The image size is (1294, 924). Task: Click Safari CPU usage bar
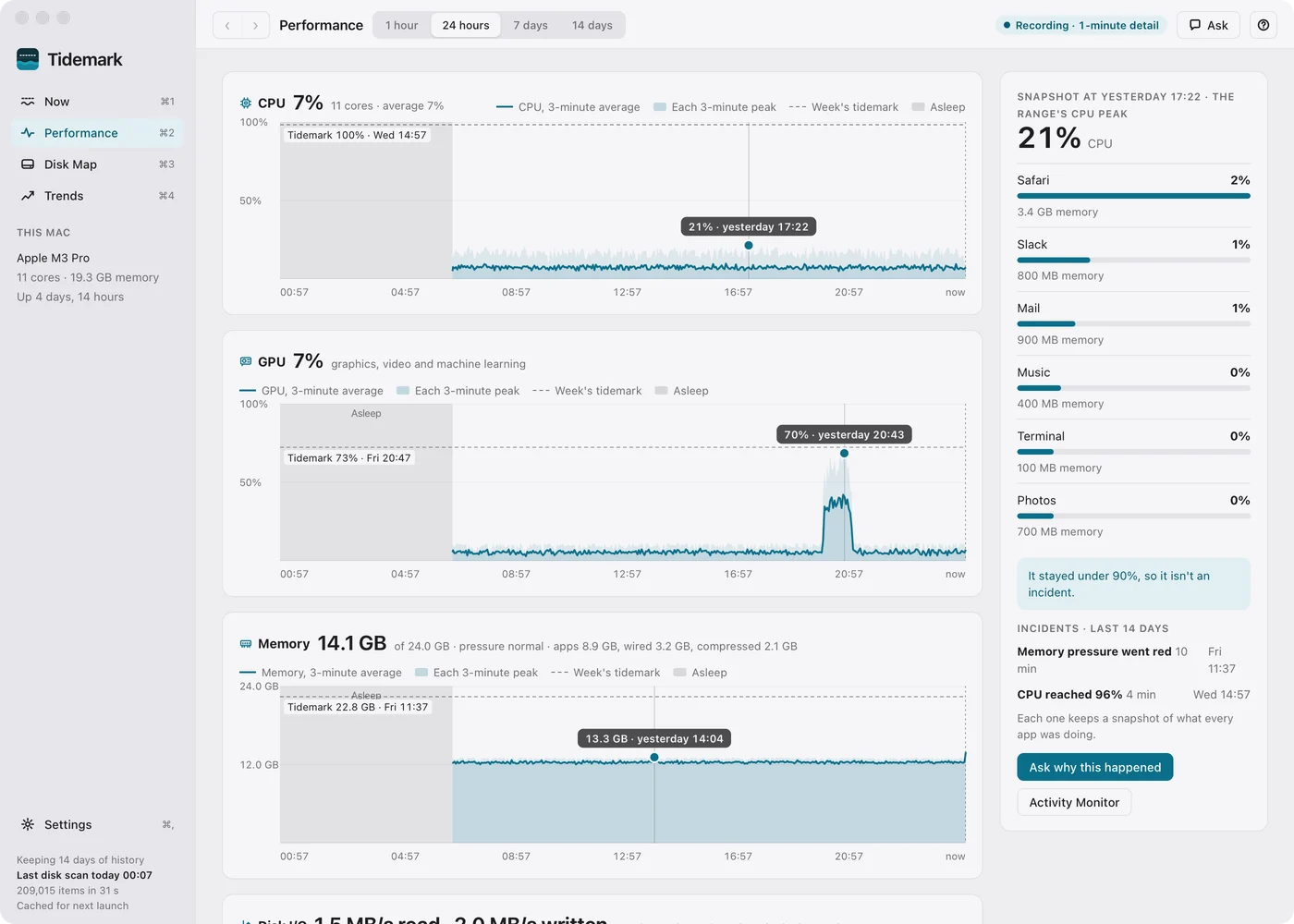coord(1133,196)
